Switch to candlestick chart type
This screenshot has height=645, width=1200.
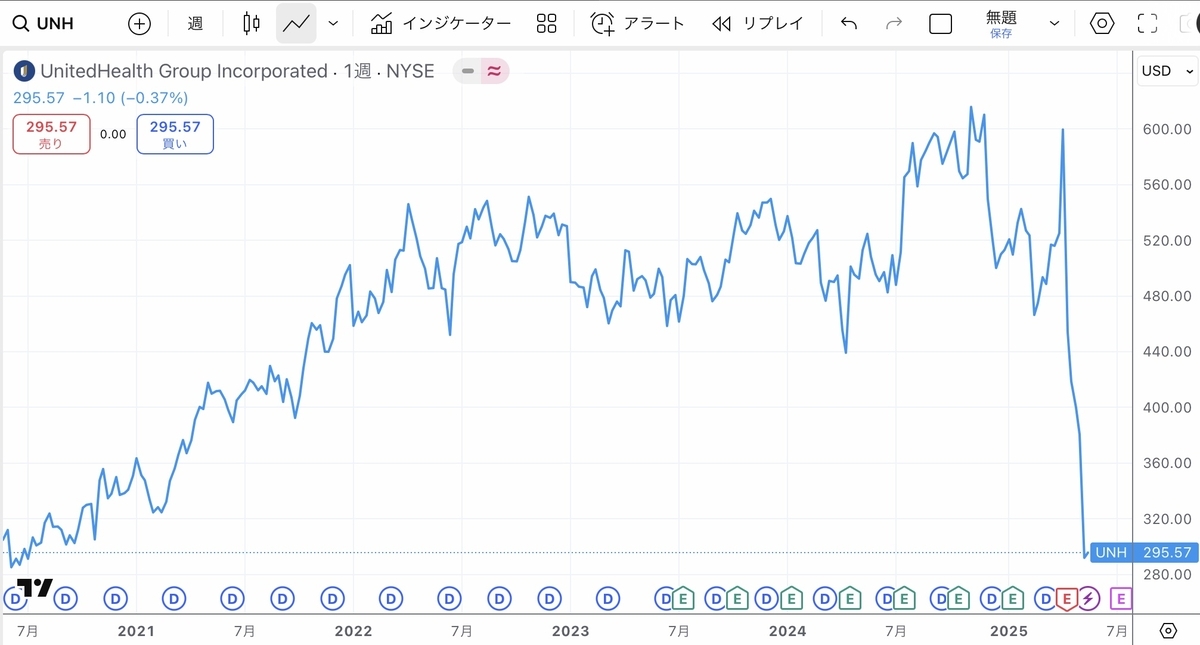[x=251, y=23]
